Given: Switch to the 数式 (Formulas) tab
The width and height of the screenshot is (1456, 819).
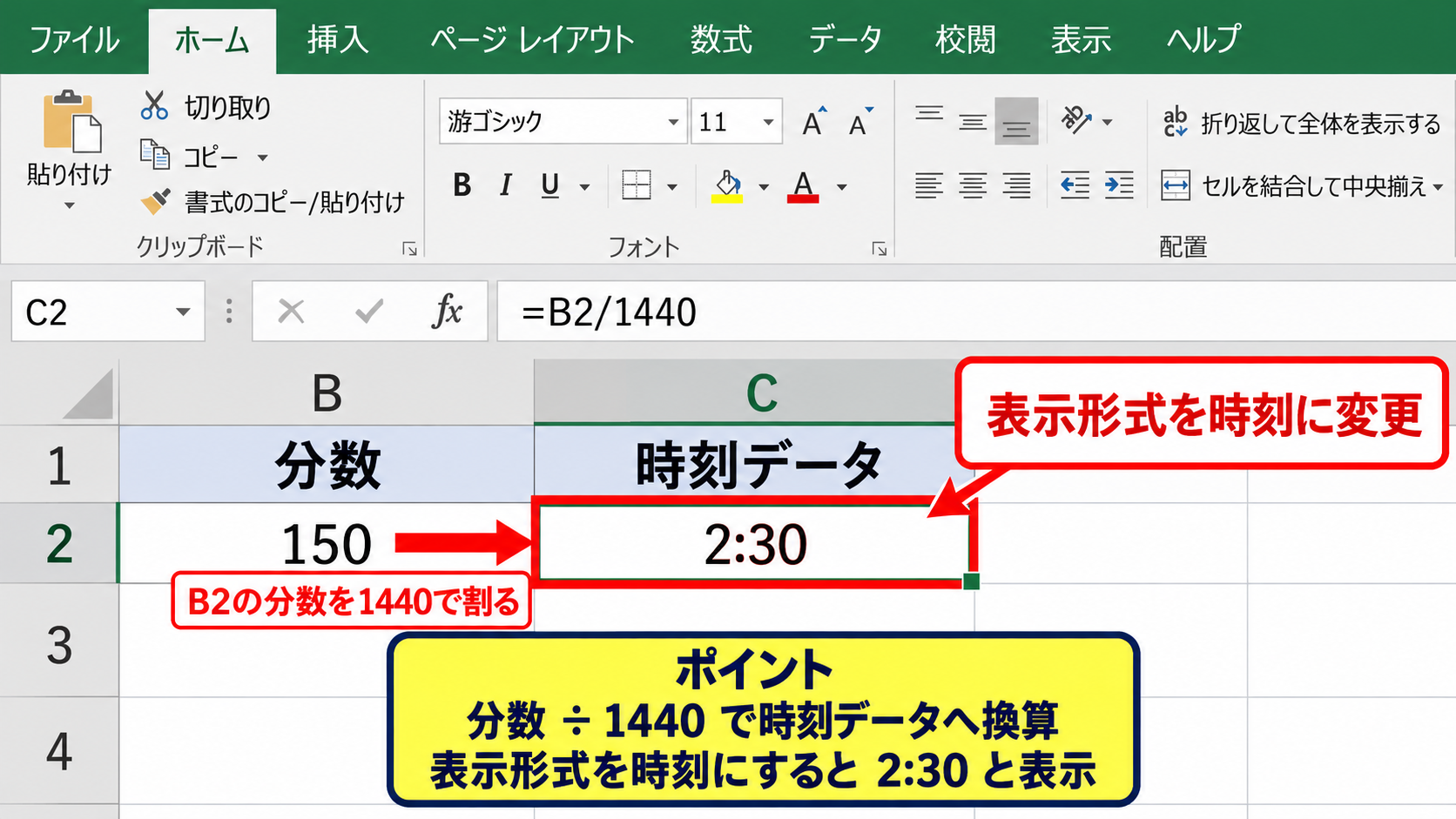Looking at the screenshot, I should coord(721,40).
